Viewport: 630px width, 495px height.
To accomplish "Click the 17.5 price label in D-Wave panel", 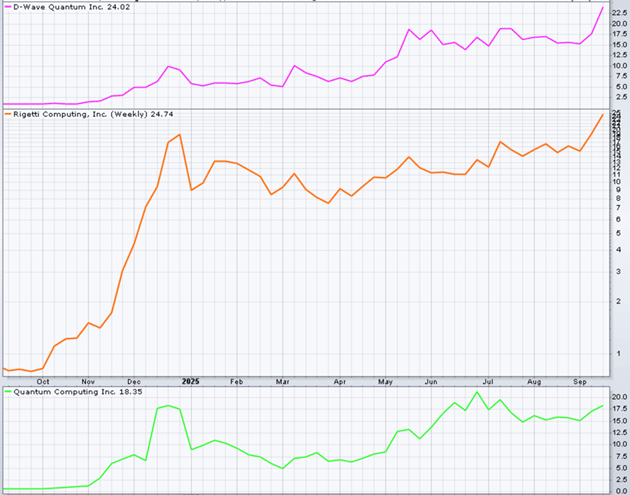I will tap(619, 34).
